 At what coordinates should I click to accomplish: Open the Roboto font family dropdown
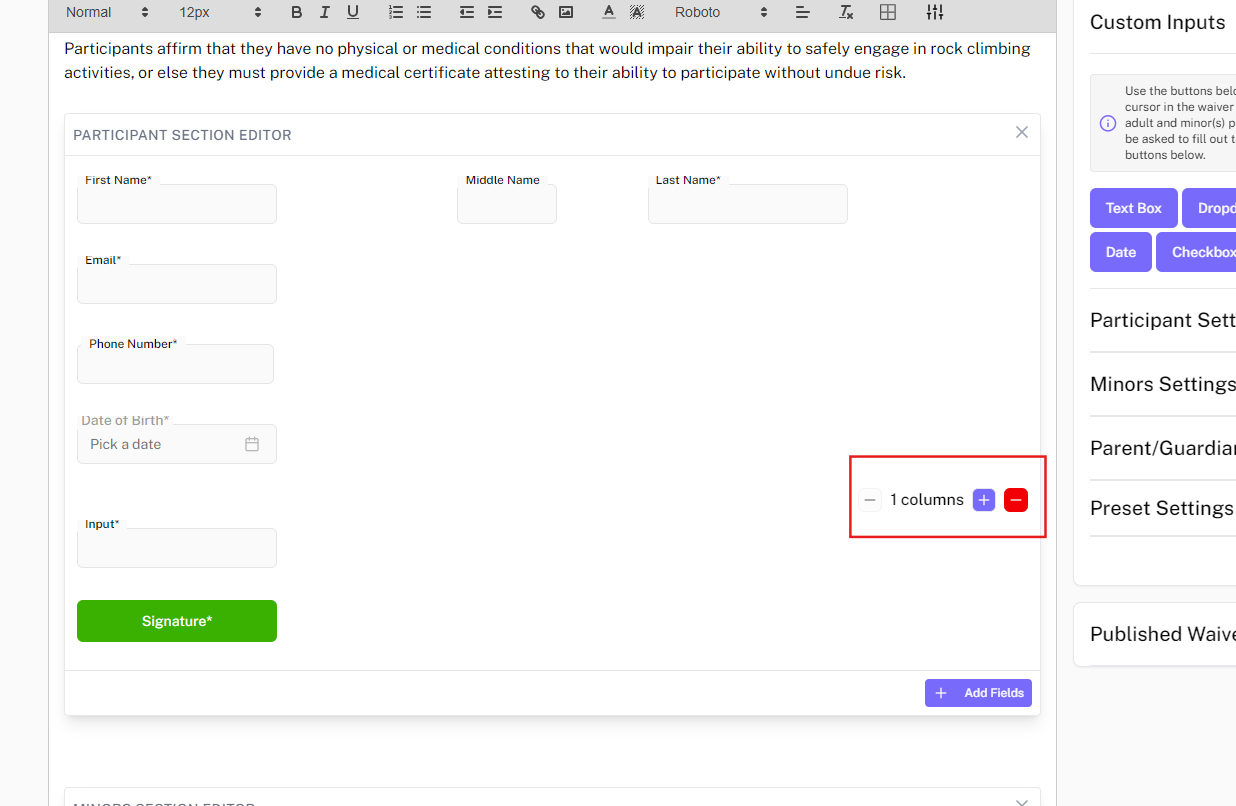721,12
